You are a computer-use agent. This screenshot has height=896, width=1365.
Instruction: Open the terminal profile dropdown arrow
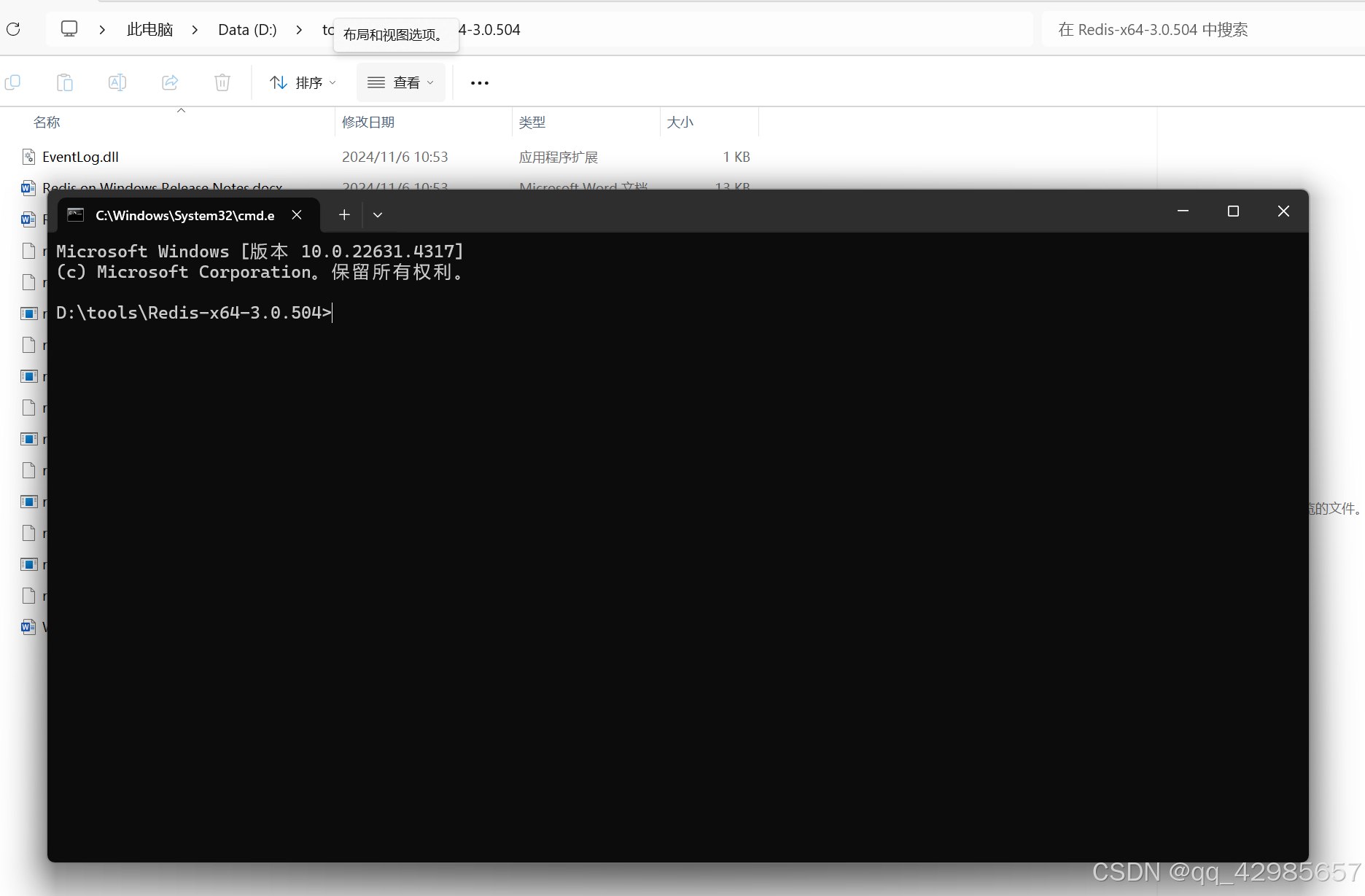pyautogui.click(x=378, y=215)
